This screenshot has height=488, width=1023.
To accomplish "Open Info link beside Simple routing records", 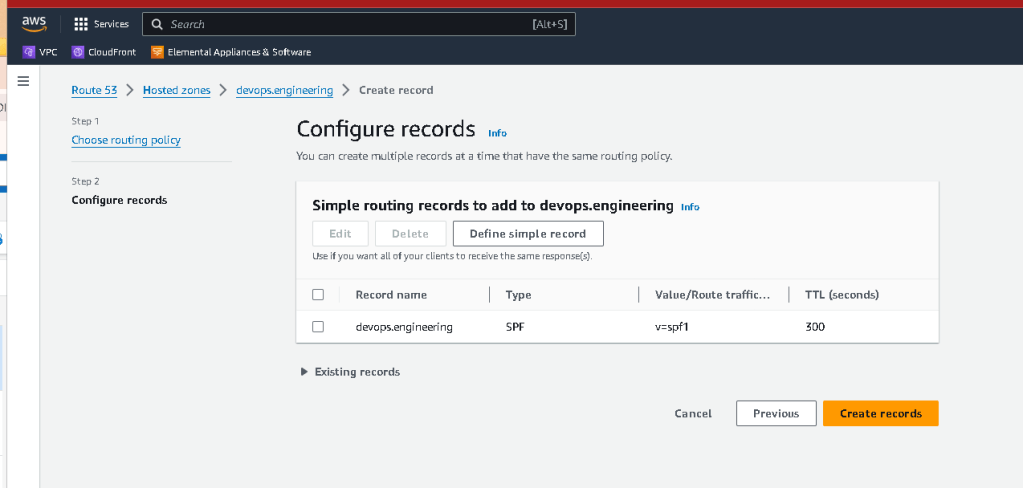I will tap(690, 207).
